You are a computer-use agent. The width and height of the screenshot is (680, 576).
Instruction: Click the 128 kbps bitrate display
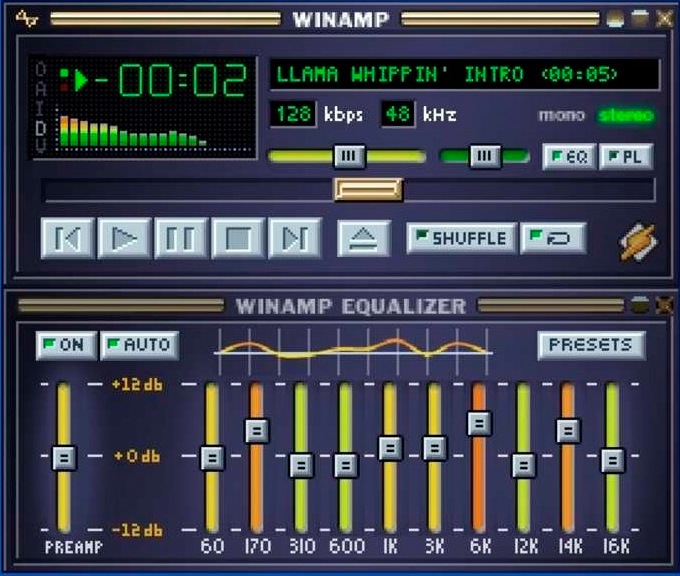click(293, 115)
